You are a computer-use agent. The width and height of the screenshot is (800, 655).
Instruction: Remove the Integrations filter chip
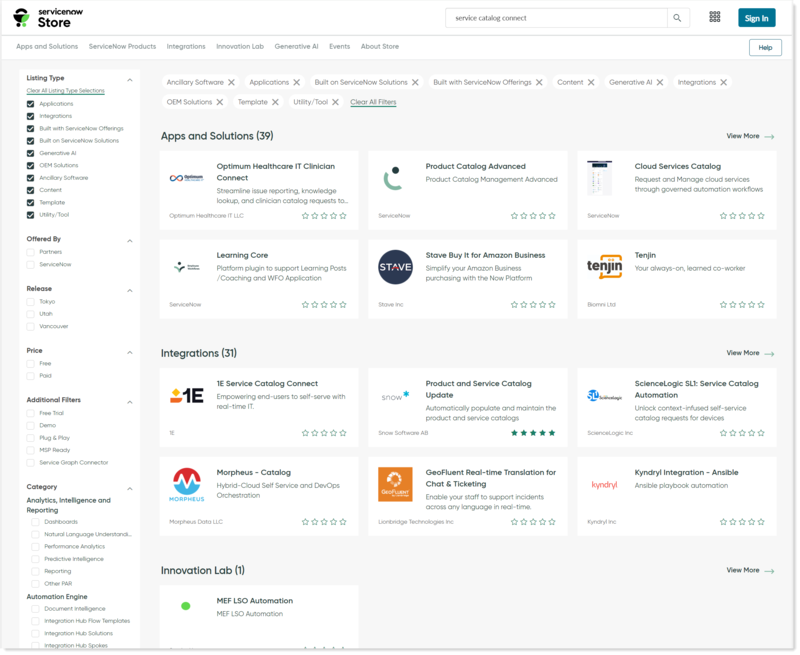(x=725, y=82)
